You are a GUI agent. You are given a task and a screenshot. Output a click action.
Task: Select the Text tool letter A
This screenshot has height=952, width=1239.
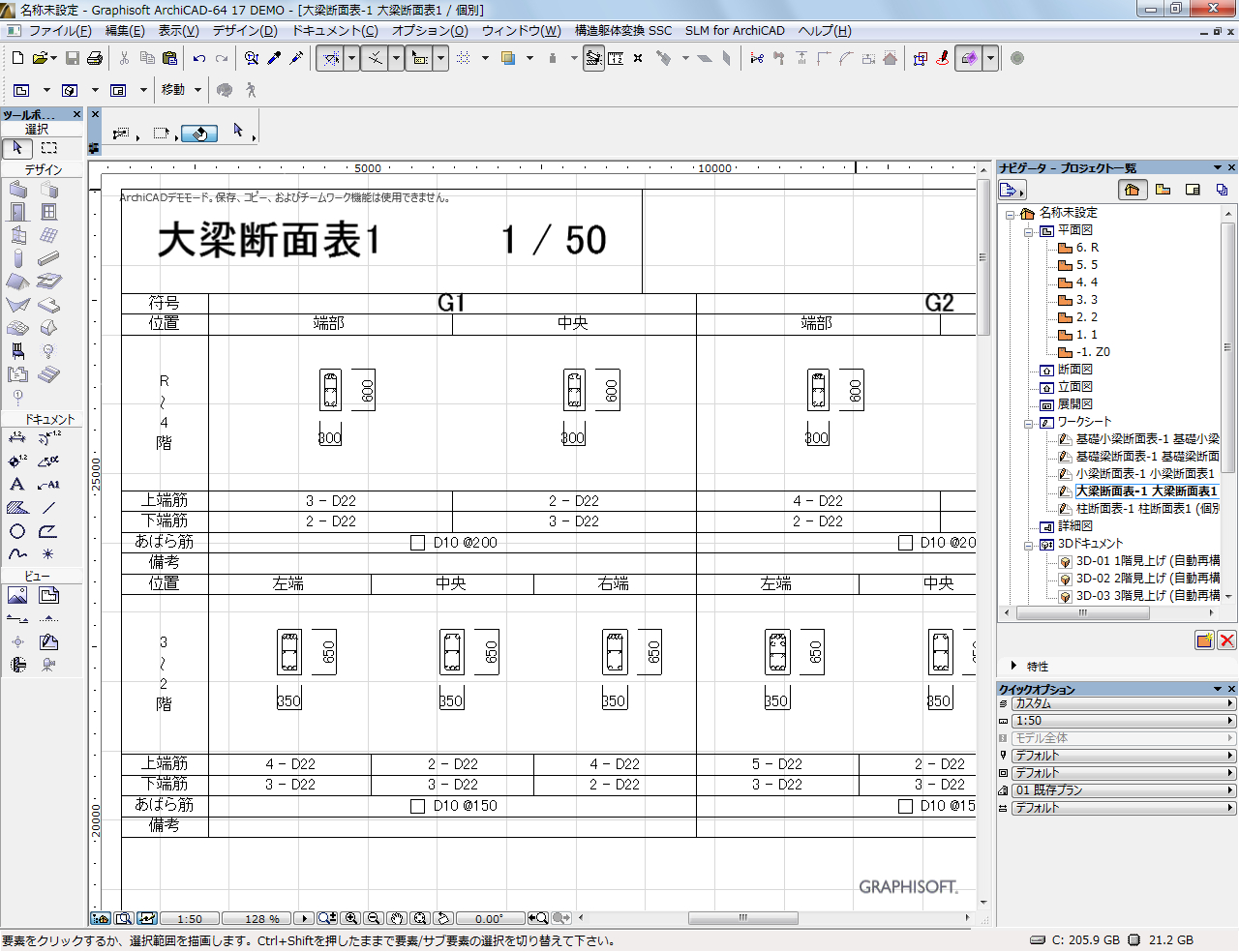[17, 484]
